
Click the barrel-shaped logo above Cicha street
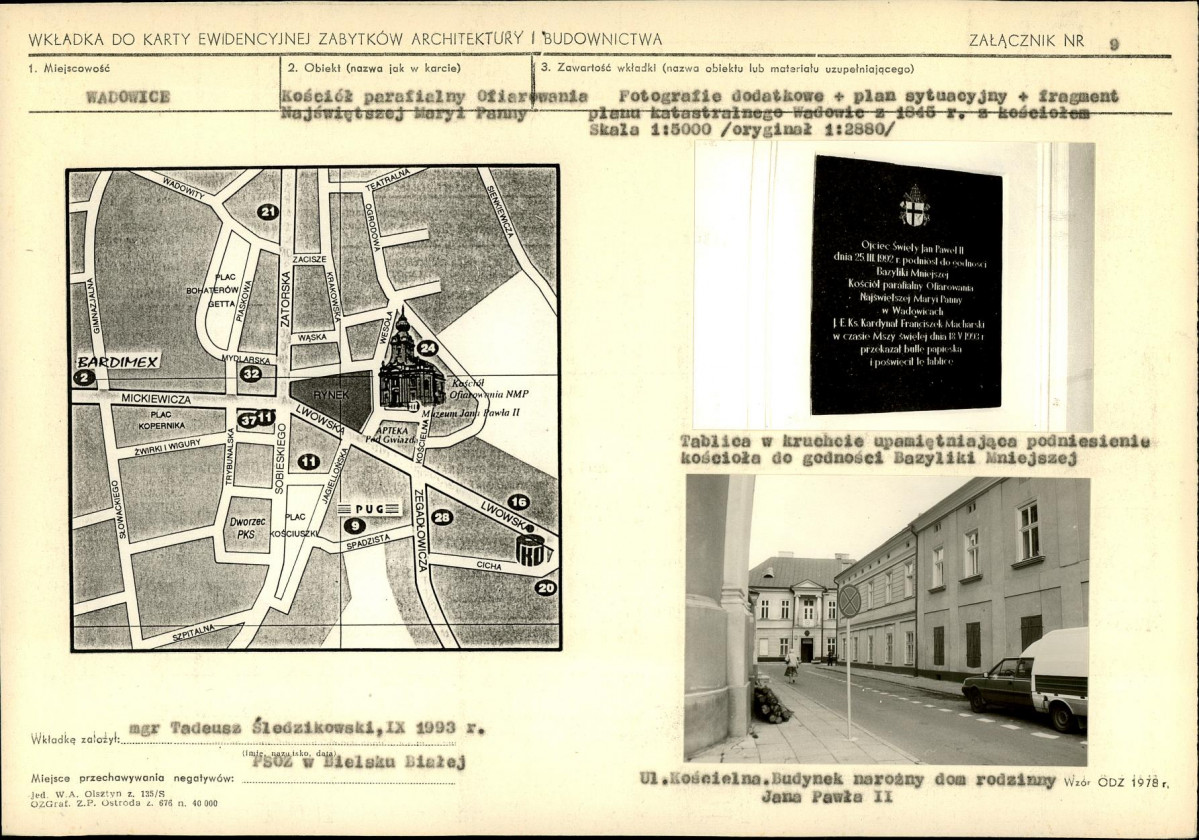point(530,548)
